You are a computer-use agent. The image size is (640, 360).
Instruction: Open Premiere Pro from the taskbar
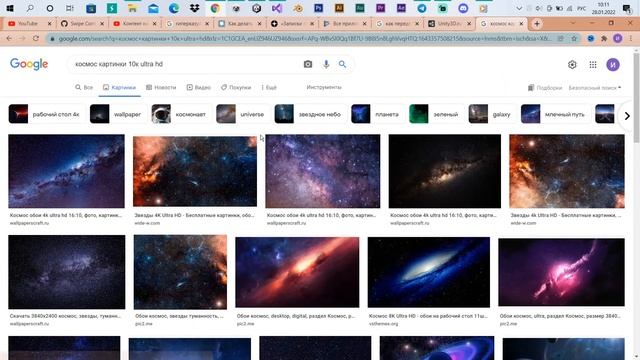(380, 8)
